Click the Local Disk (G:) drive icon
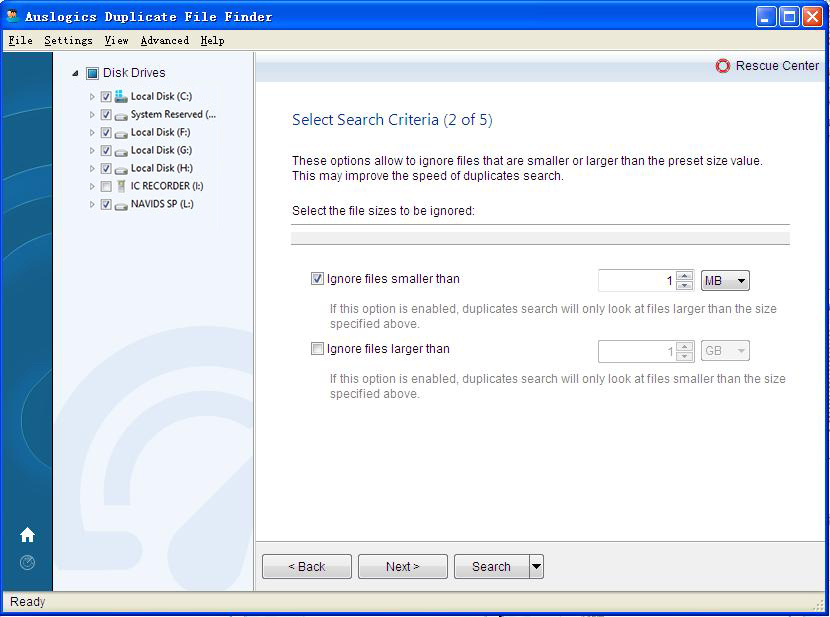The height and width of the screenshot is (617, 830). (121, 151)
